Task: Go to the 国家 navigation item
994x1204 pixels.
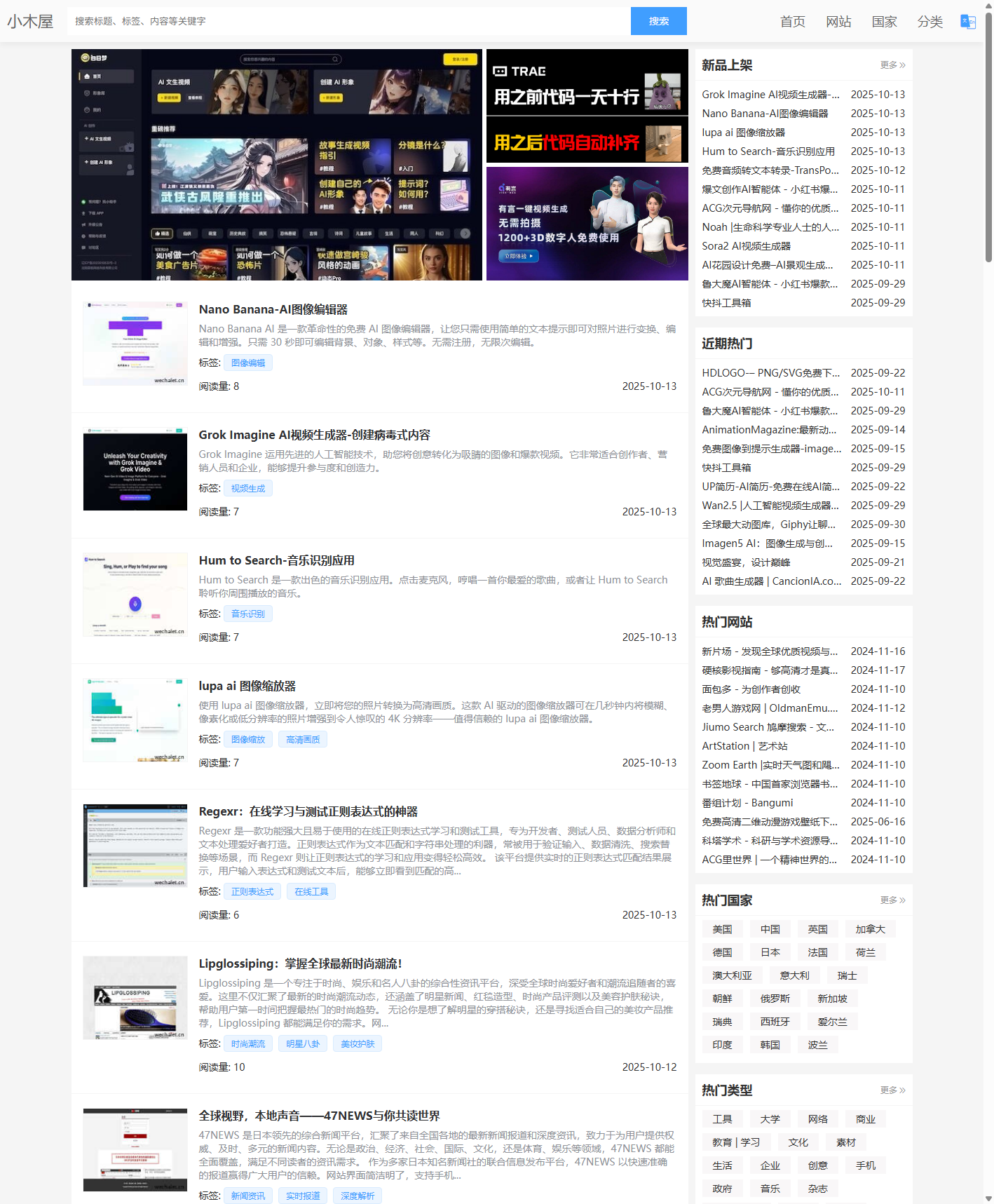Action: pos(884,22)
